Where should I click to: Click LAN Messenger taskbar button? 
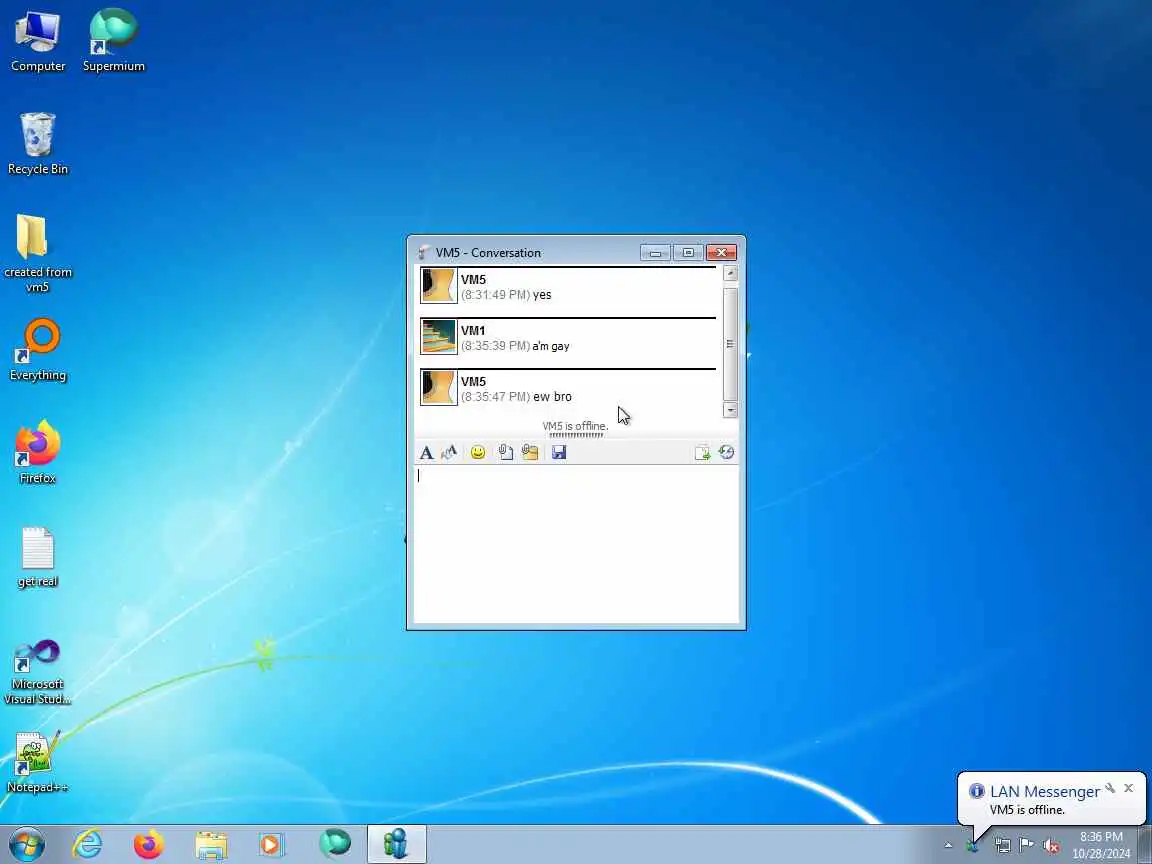tap(397, 844)
